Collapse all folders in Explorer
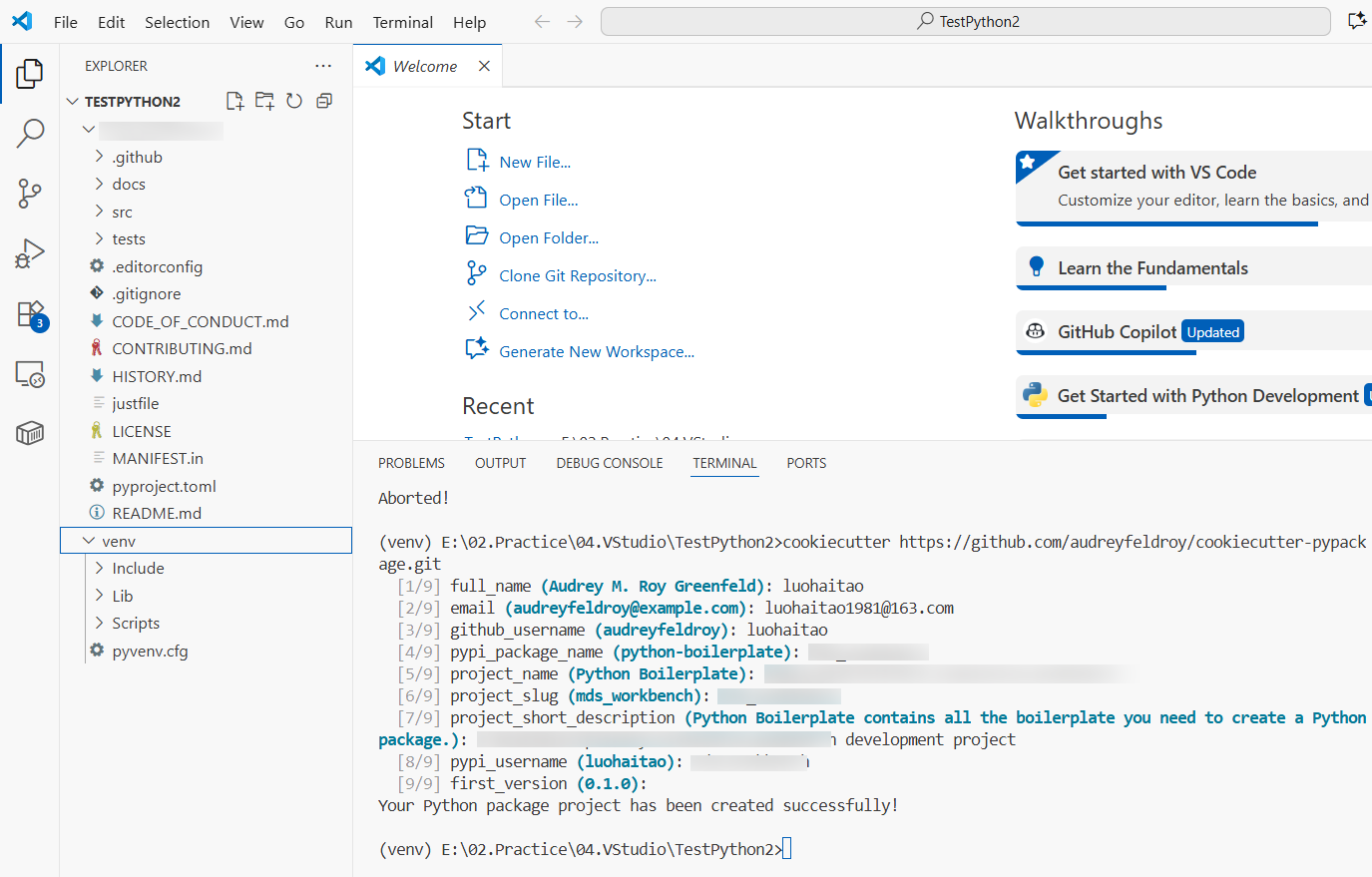This screenshot has width=1372, height=877. point(324,101)
